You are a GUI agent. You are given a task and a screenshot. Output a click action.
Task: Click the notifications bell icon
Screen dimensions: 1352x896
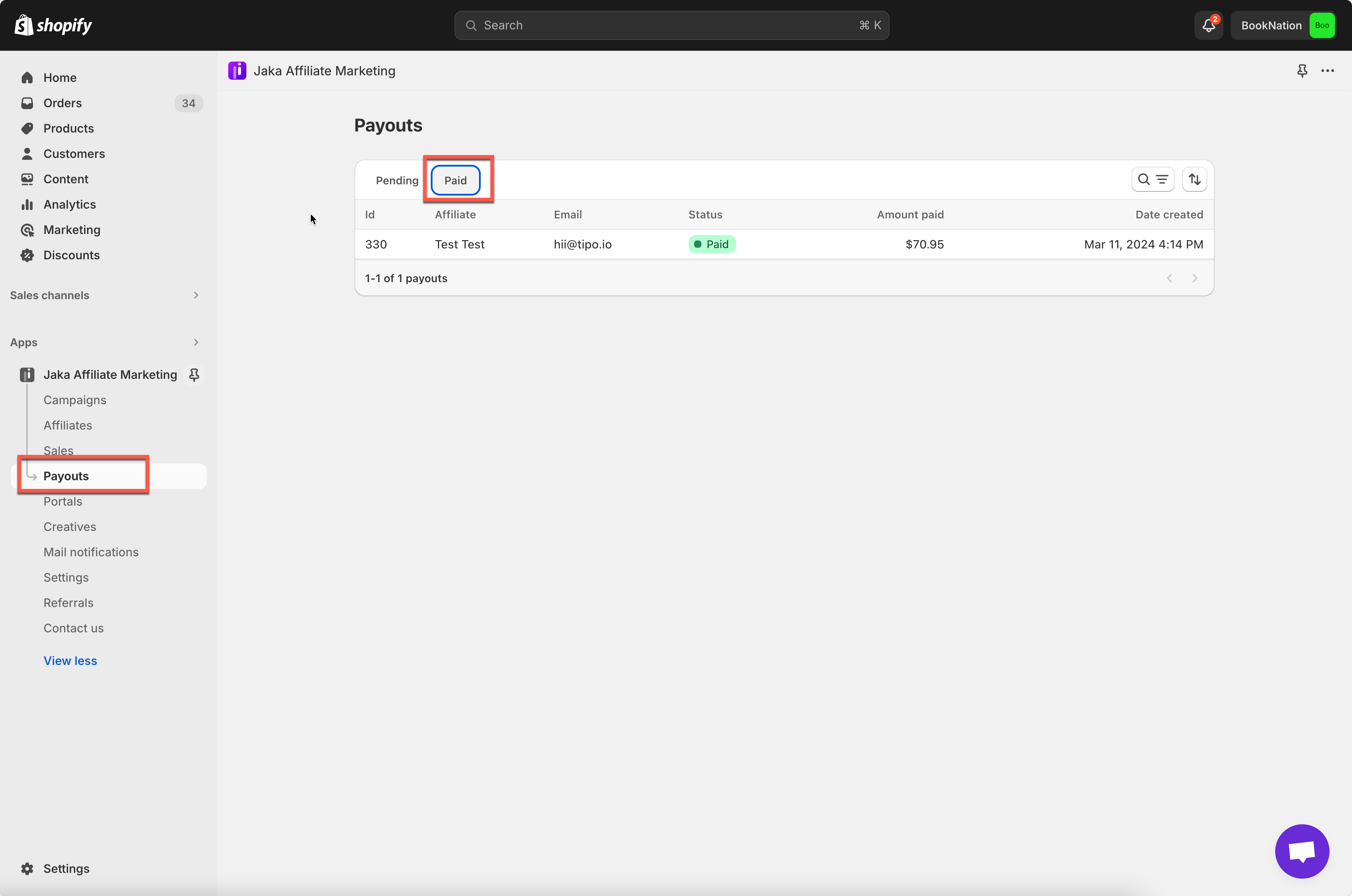click(1208, 25)
